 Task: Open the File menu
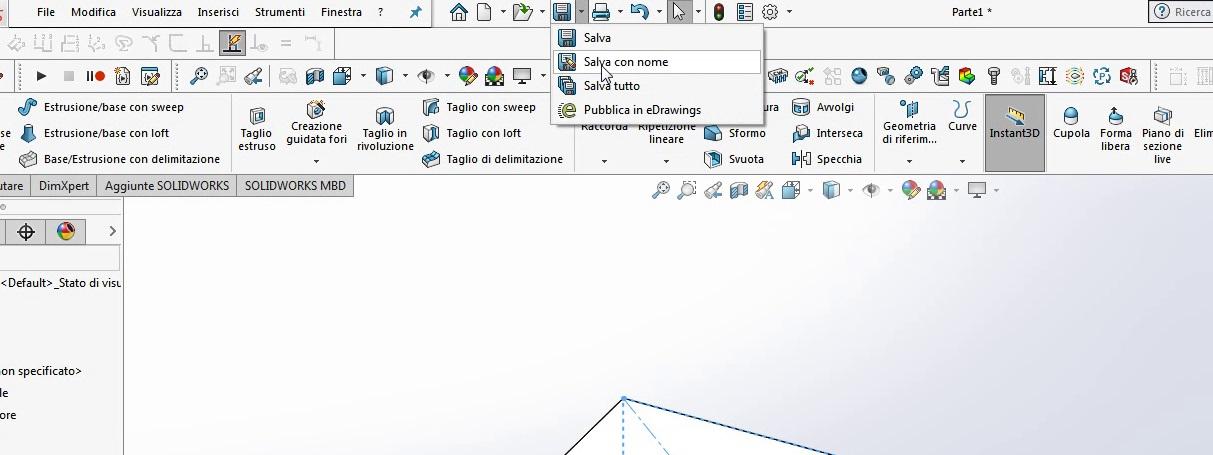point(46,12)
